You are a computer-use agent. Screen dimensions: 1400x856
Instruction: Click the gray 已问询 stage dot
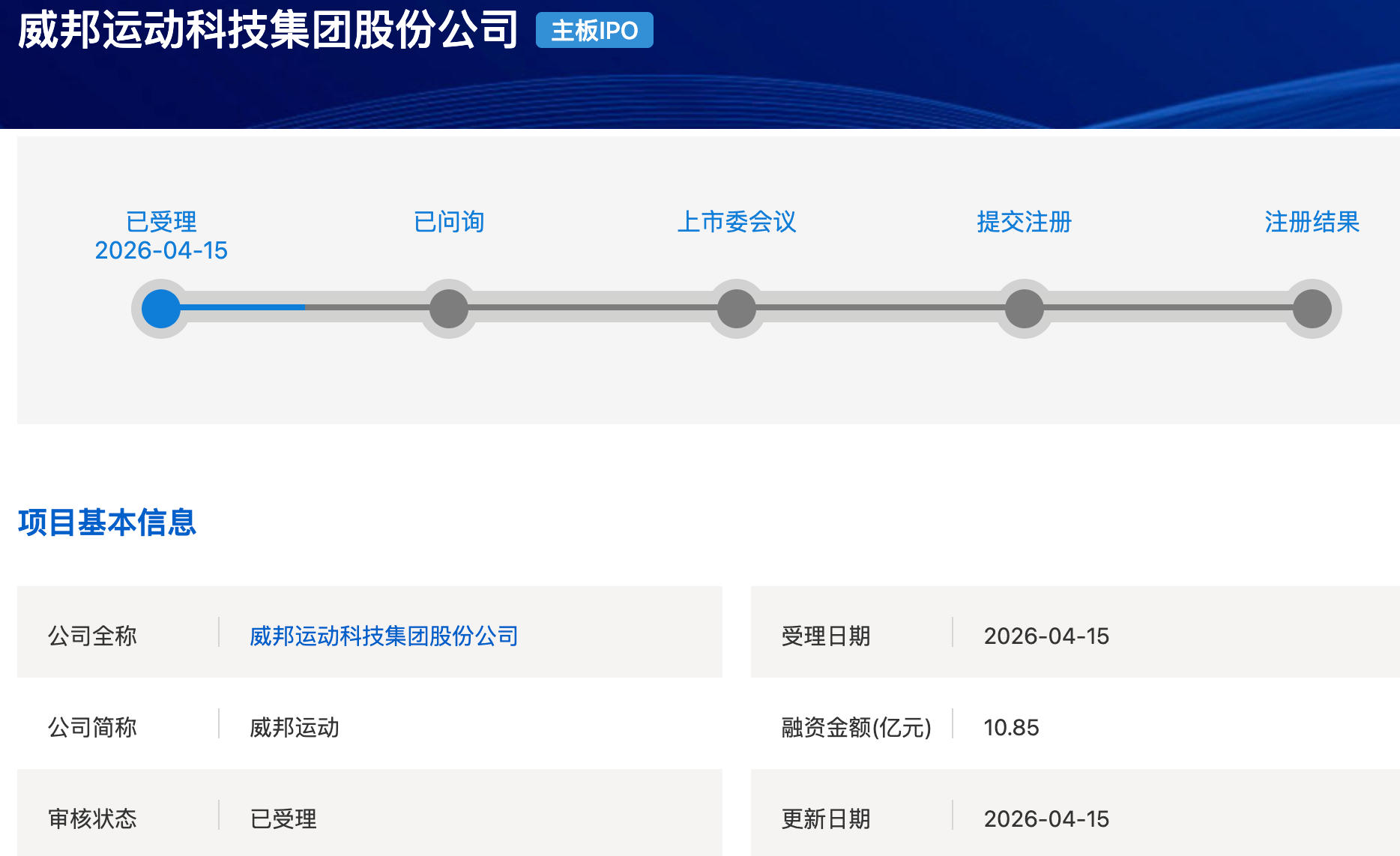(x=449, y=309)
